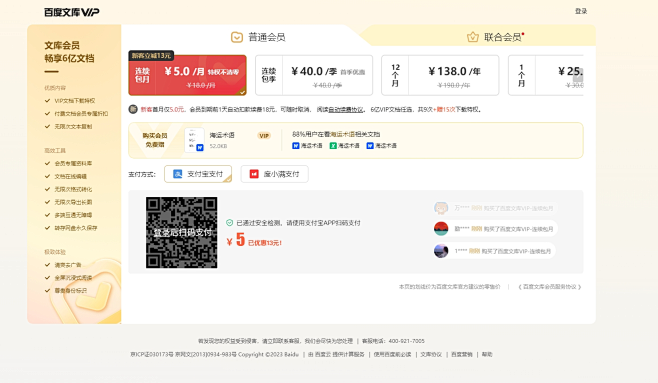Click the 客服电话 400-921-7005 text

click(393, 341)
